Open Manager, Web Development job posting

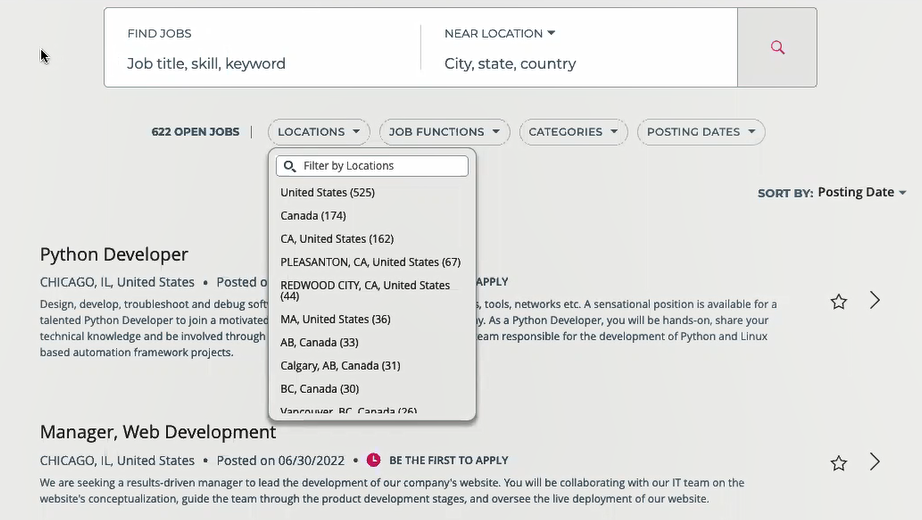[158, 432]
